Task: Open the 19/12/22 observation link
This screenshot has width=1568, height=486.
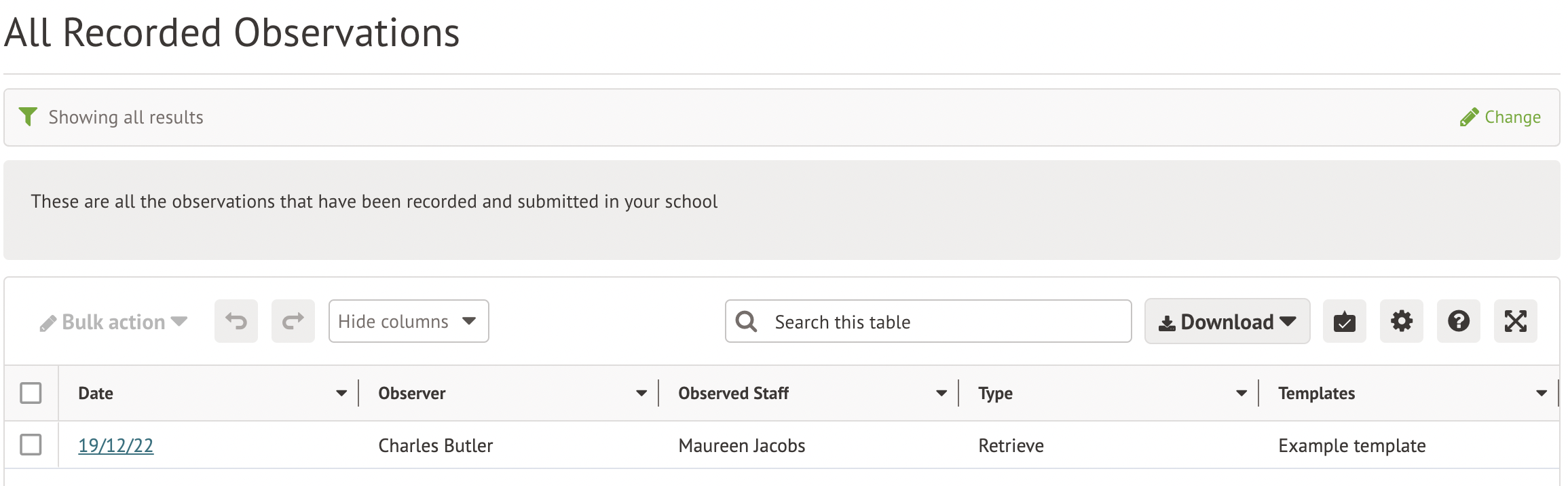Action: point(116,445)
